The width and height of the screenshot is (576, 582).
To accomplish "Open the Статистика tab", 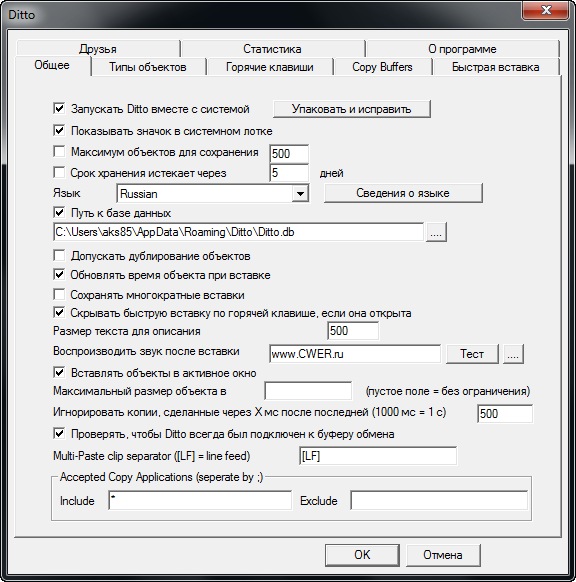I will pos(272,49).
